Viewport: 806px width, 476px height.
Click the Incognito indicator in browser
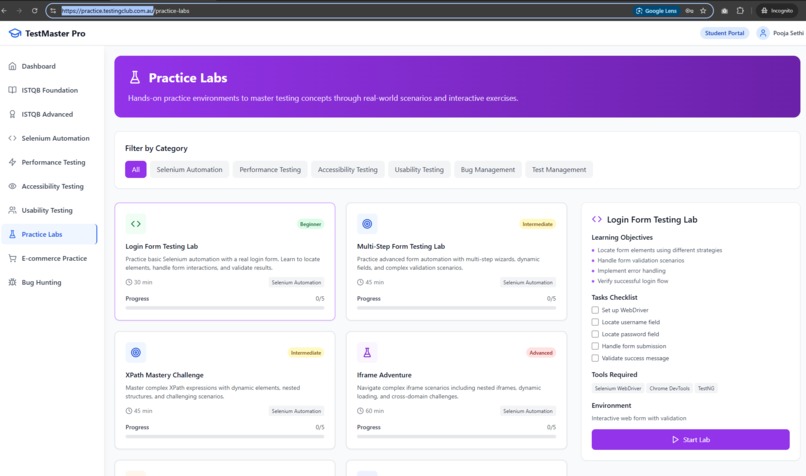777,10
